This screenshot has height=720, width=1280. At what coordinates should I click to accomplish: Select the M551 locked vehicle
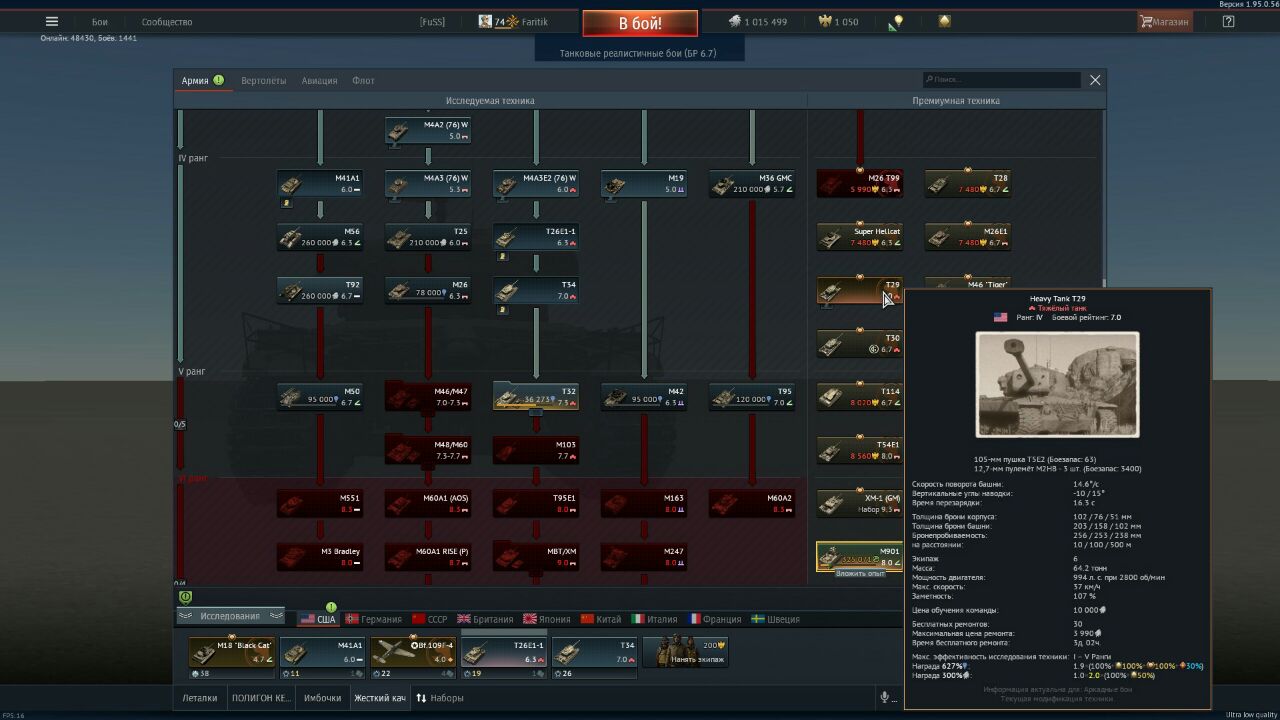click(320, 503)
